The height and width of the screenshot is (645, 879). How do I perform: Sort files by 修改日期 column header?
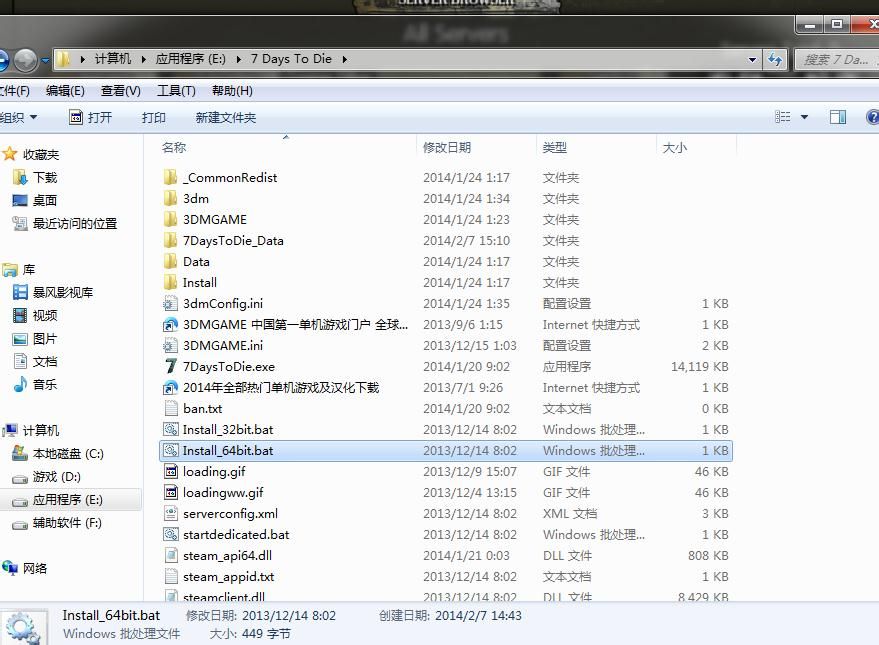click(x=447, y=147)
